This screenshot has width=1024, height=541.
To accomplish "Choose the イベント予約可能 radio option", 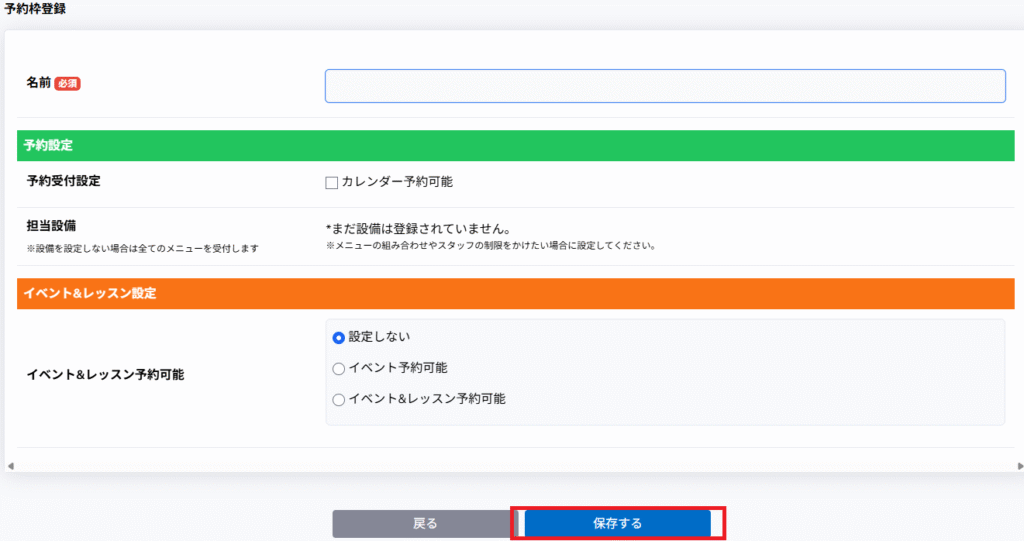I will (x=338, y=368).
